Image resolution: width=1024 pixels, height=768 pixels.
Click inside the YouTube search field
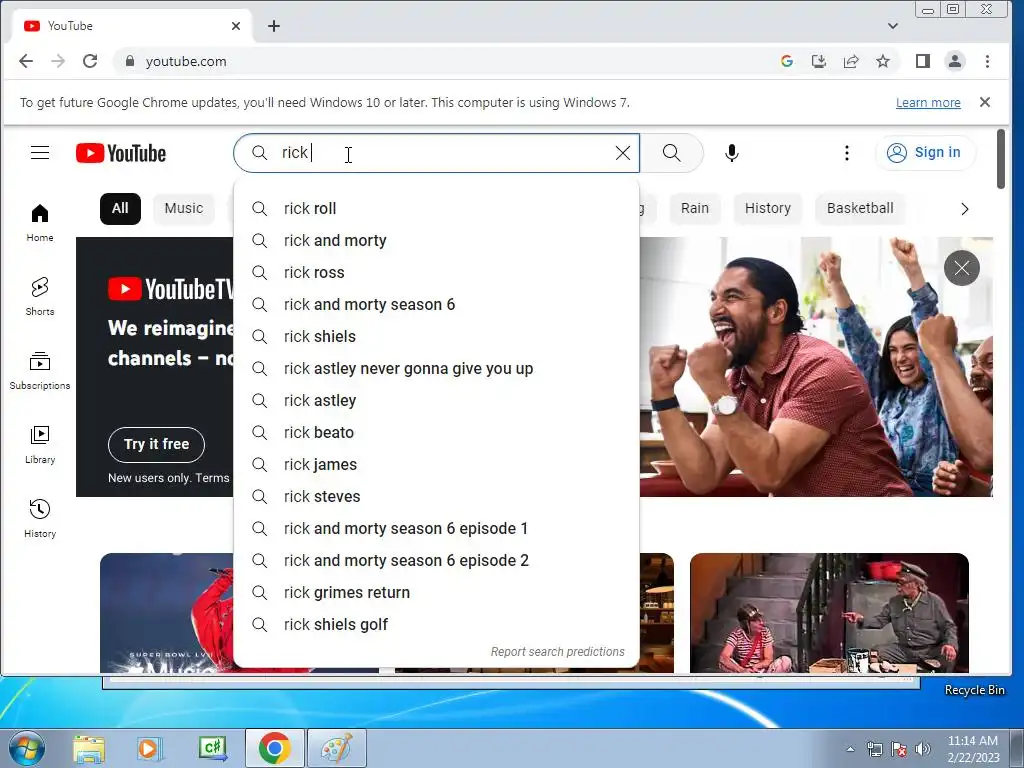tap(436, 153)
